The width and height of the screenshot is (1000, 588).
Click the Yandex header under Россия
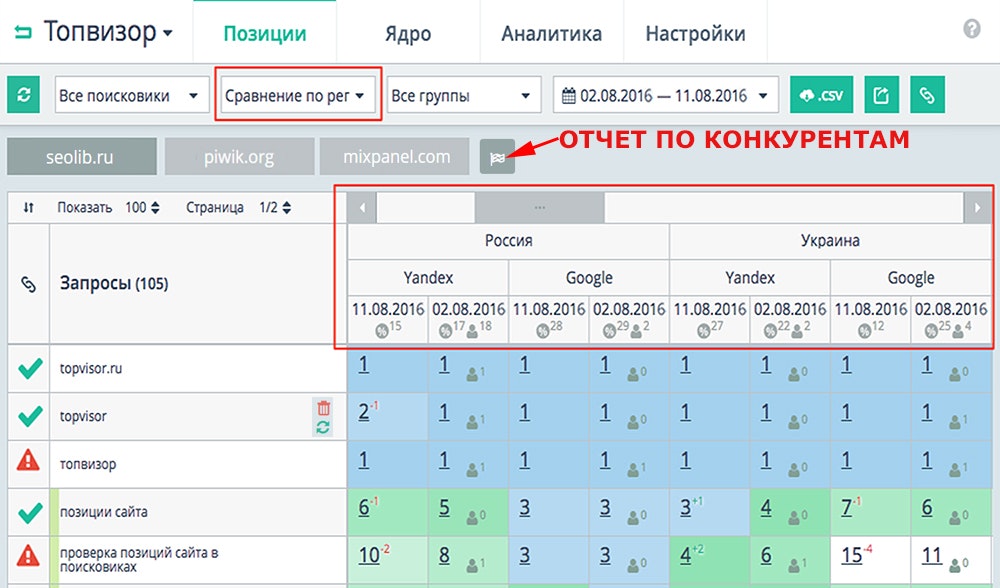[428, 277]
